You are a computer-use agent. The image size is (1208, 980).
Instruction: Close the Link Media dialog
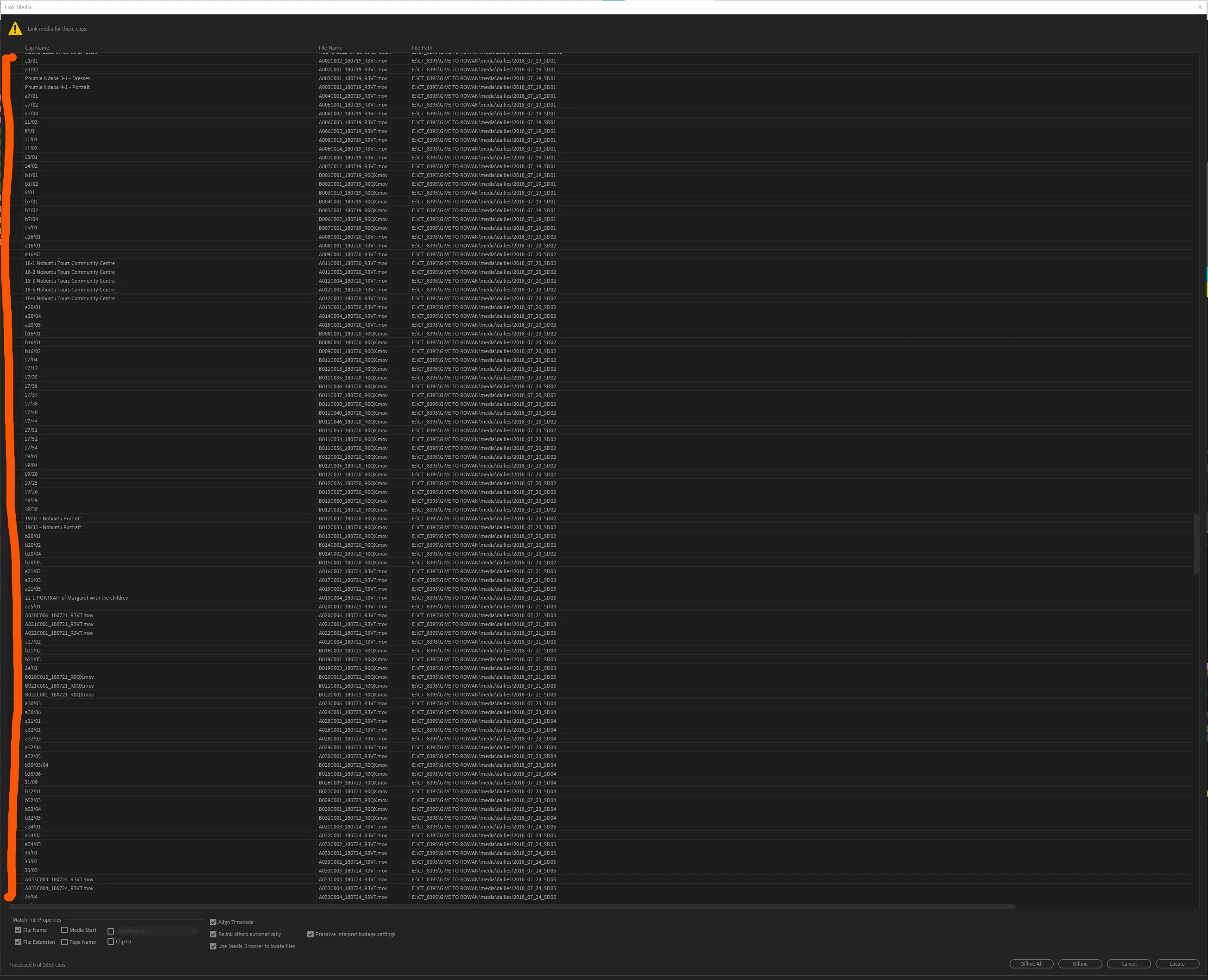1199,7
